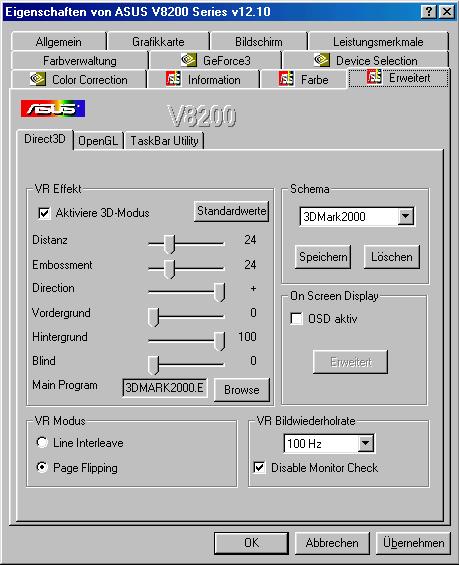Viewport: 459px width, 565px height.
Task: Click Browse next to Main Program
Action: point(242,390)
